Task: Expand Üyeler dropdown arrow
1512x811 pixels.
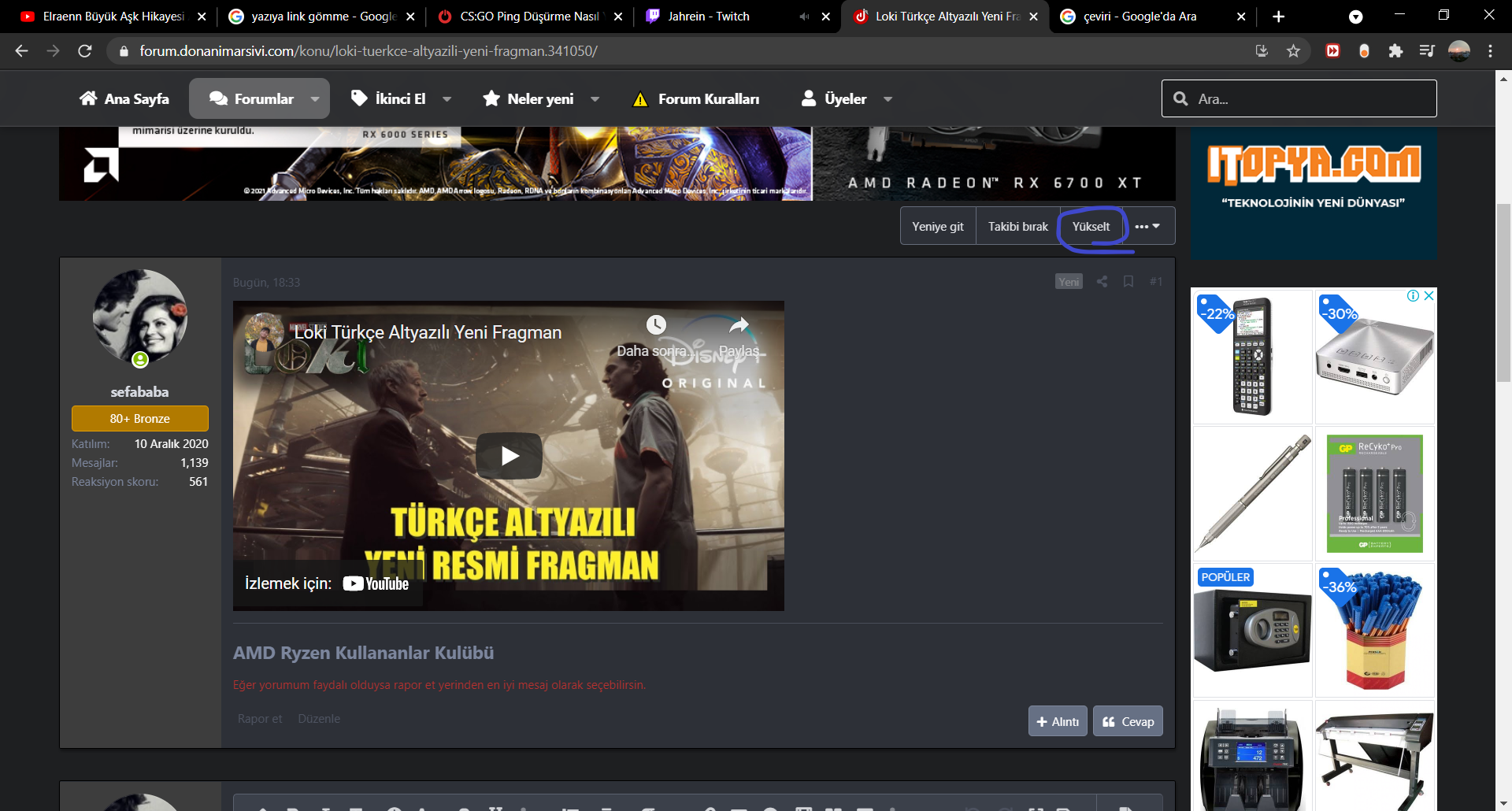Action: [x=888, y=99]
